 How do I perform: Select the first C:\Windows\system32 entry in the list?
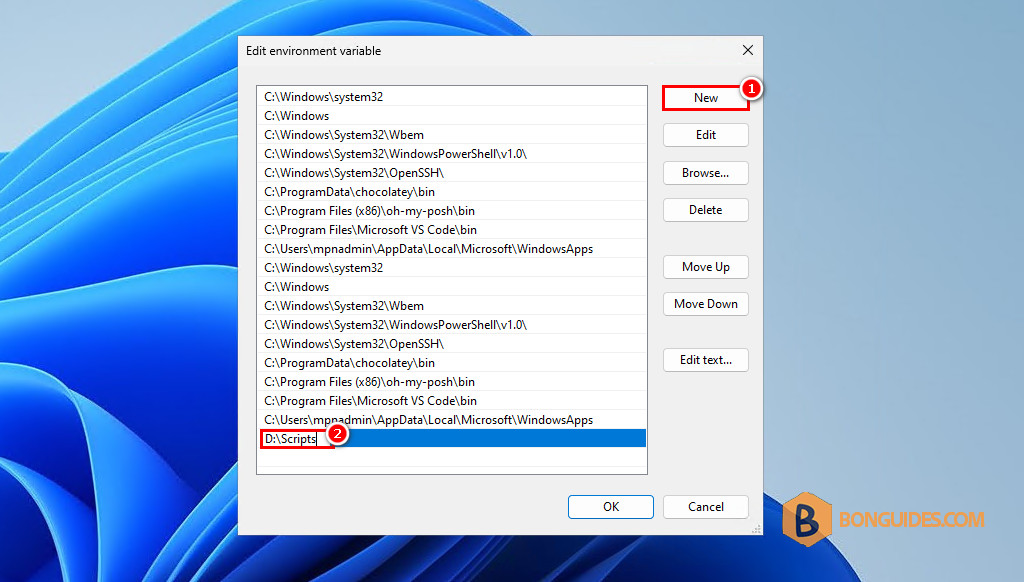click(x=452, y=97)
